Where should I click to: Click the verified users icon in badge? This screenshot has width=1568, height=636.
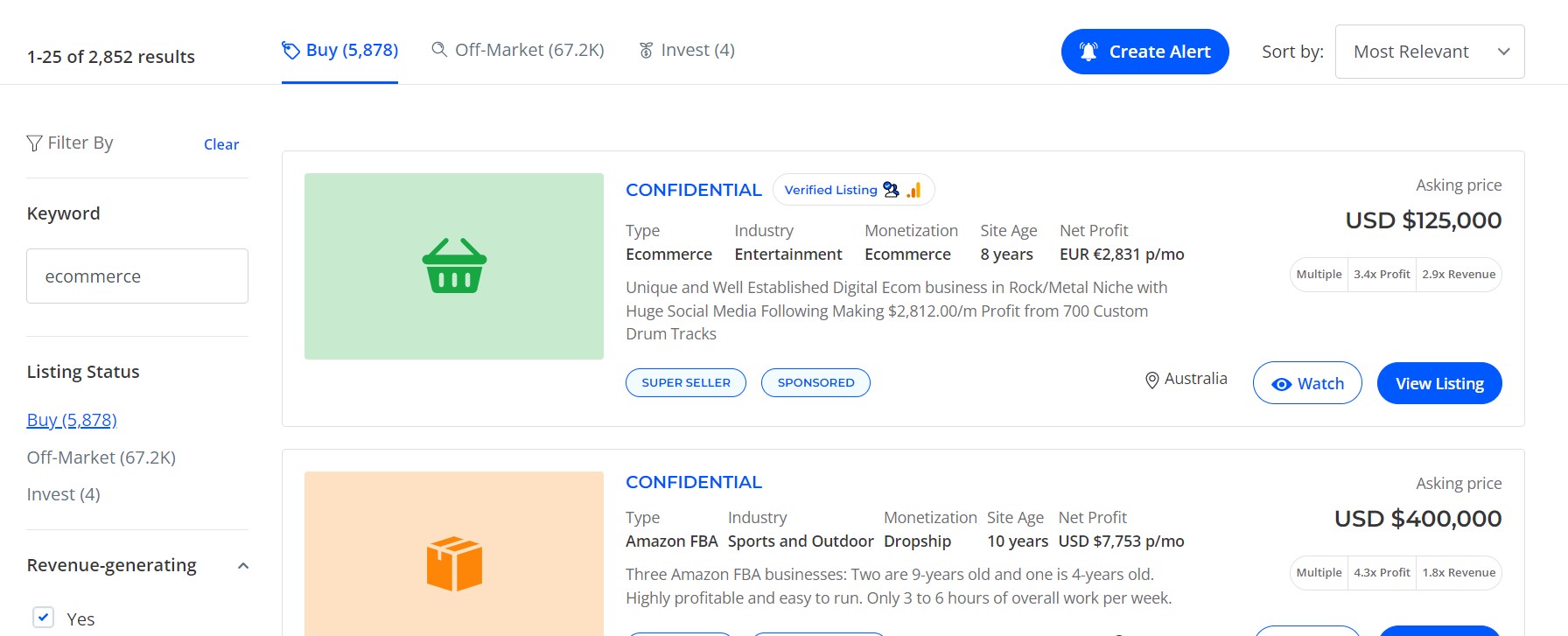891,190
